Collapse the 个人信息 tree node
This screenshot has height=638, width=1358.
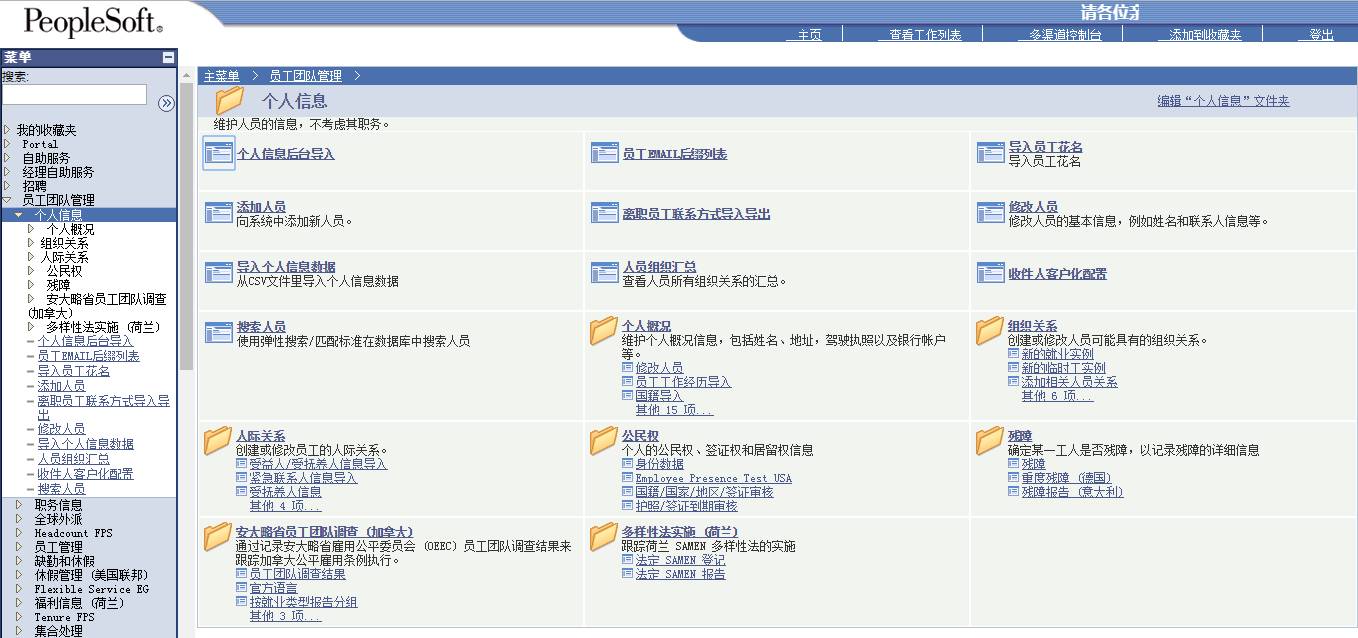click(19, 215)
